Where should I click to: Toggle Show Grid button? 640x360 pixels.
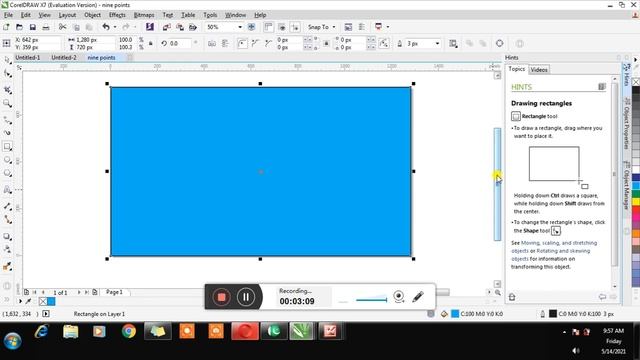click(282, 27)
